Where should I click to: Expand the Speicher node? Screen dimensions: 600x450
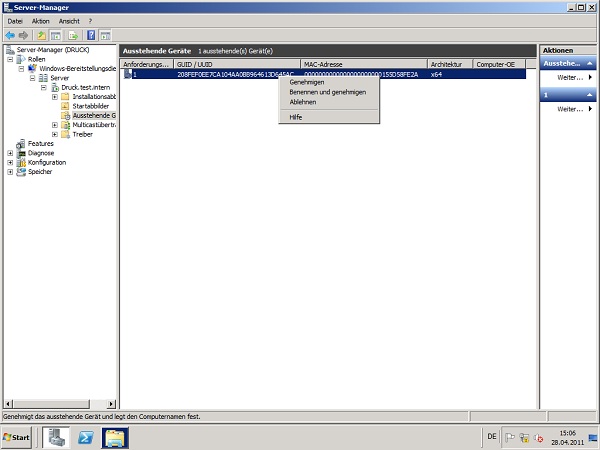click(10, 172)
